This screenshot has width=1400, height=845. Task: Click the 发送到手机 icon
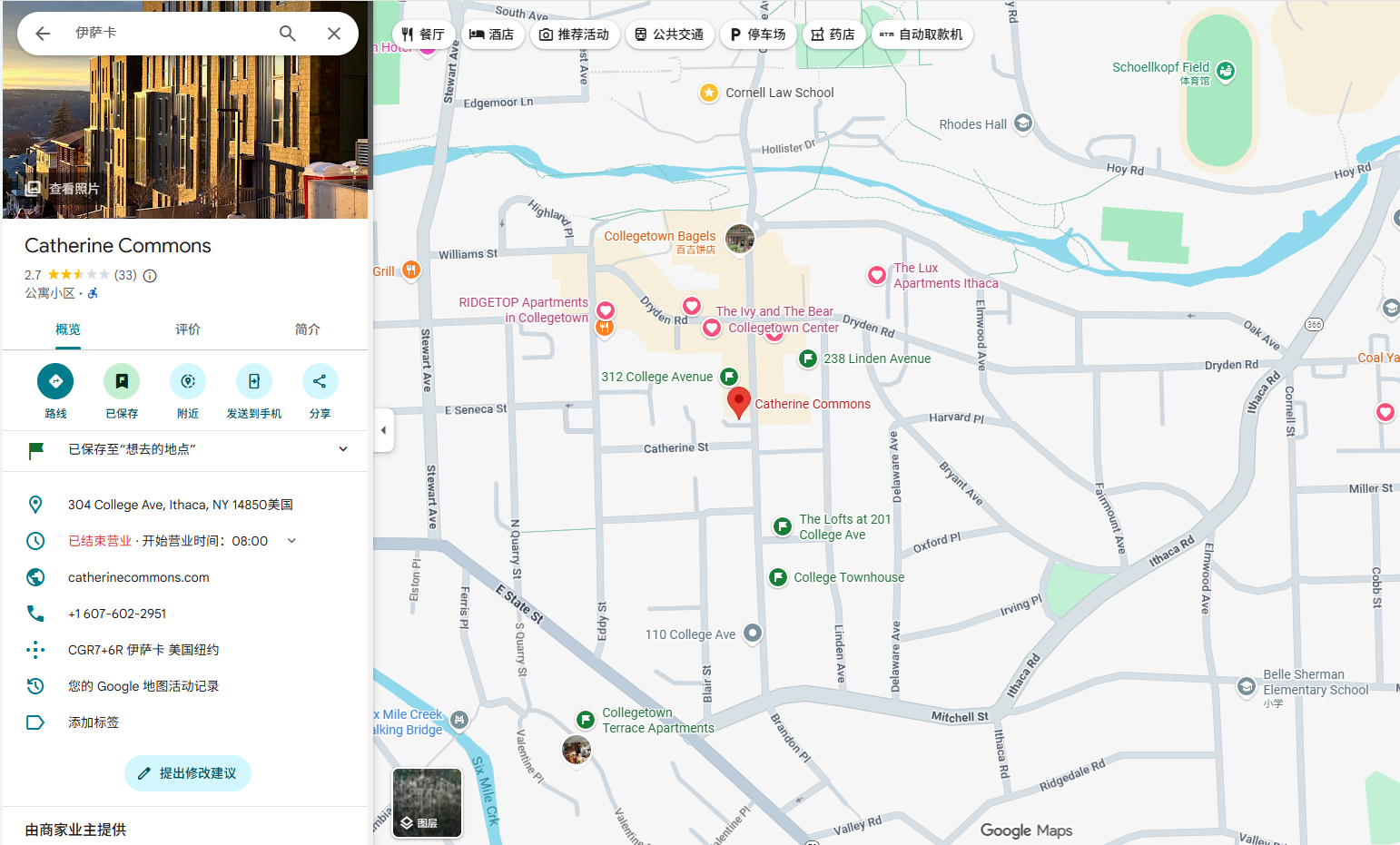pos(254,381)
